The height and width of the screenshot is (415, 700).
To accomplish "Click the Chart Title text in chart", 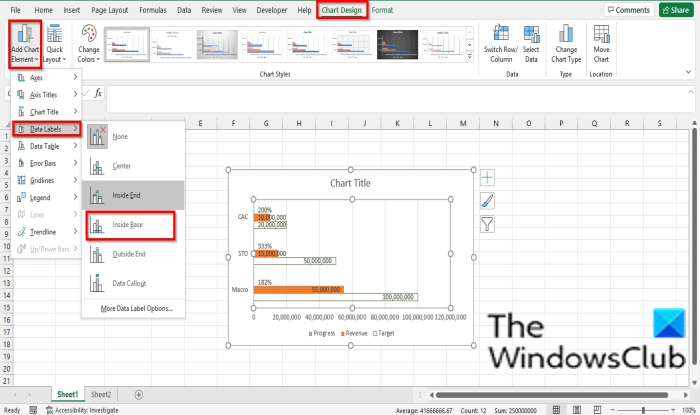I will (x=350, y=183).
